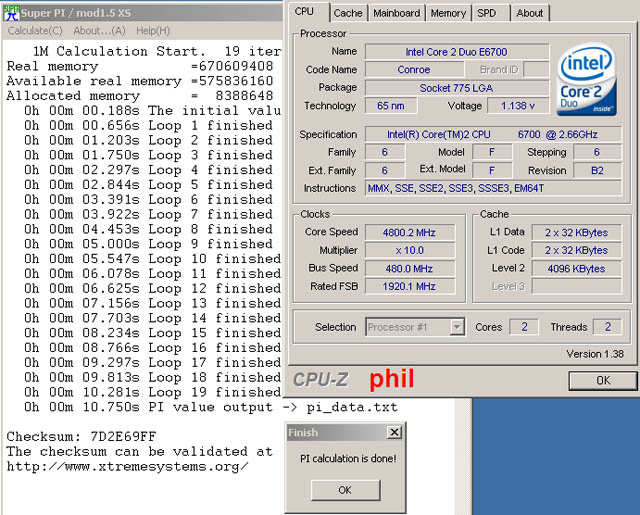Go to the About tab in CPU-Z
640x515 pixels.
pyautogui.click(x=529, y=13)
